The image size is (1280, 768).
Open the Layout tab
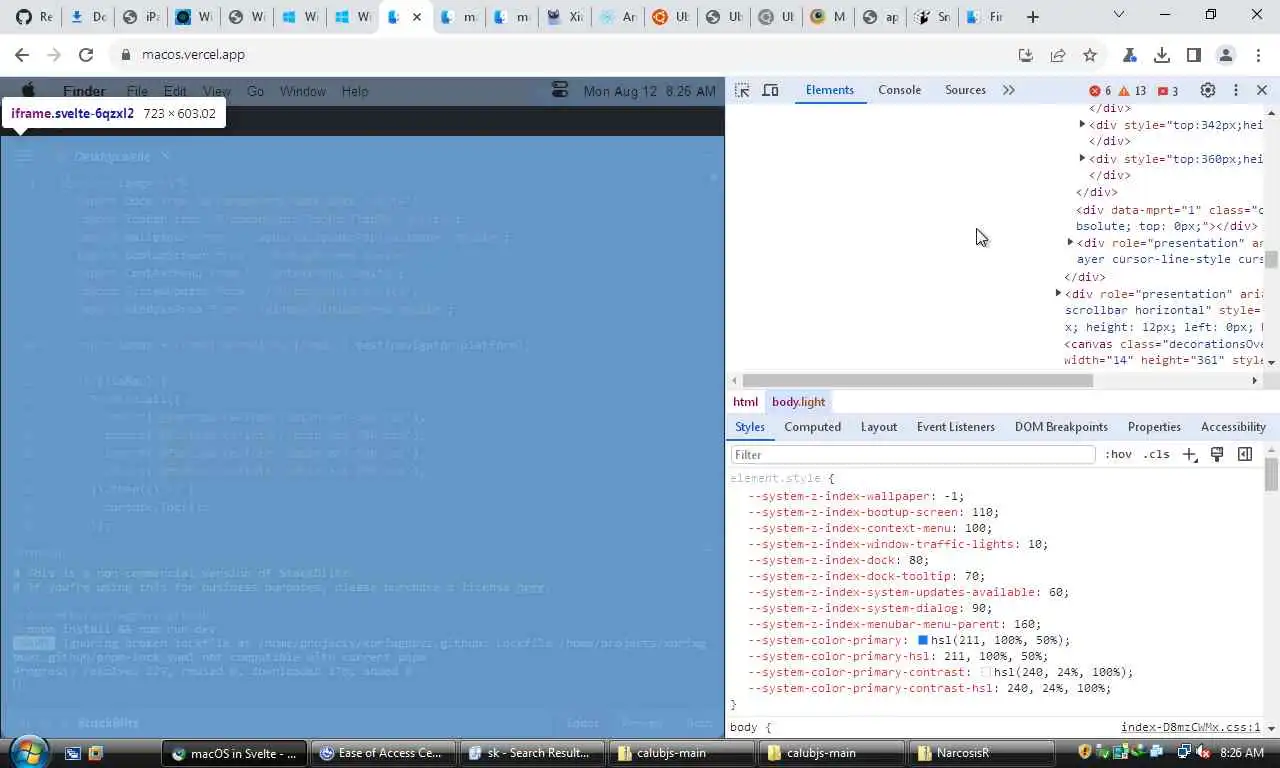(x=879, y=427)
